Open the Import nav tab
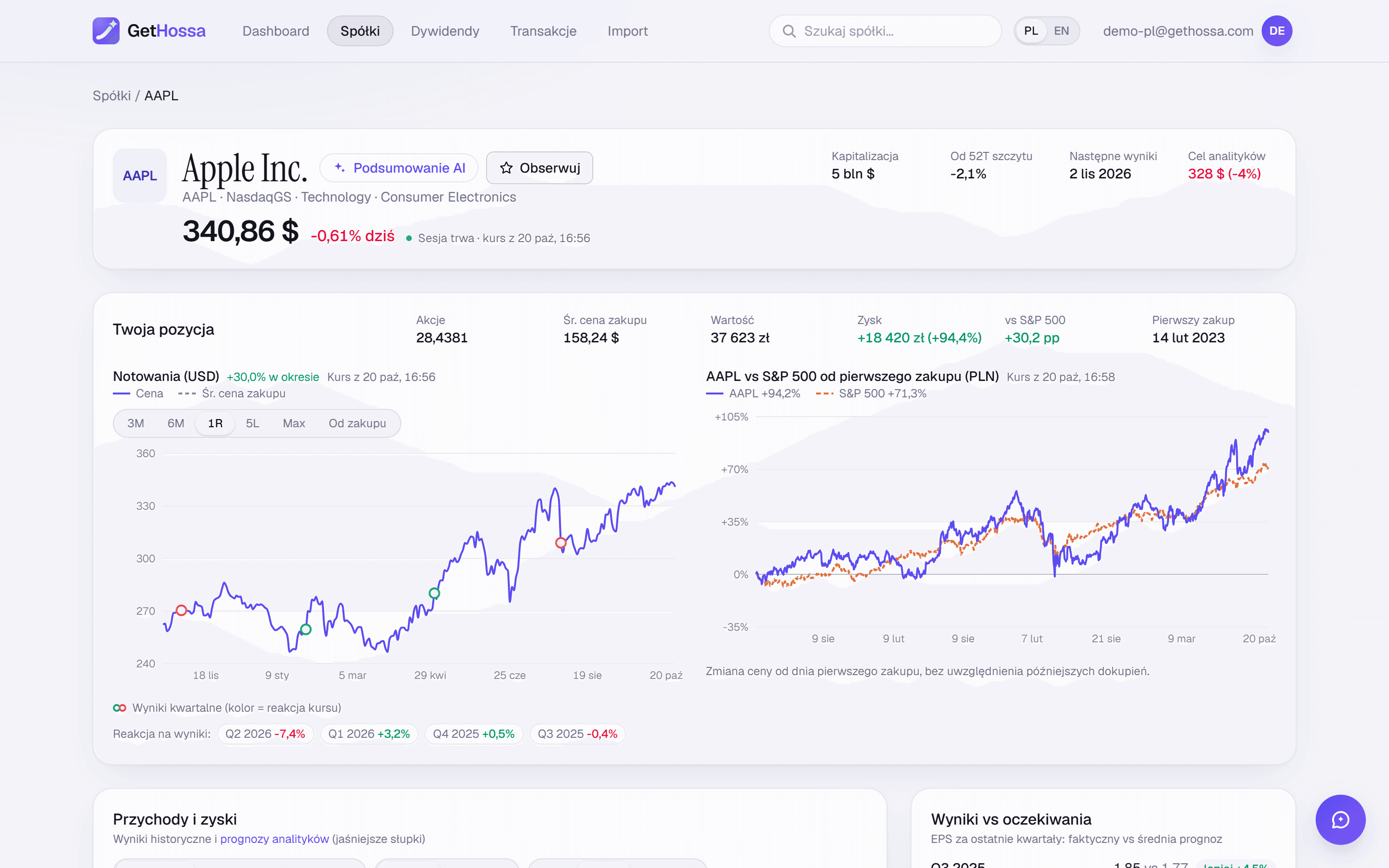1389x868 pixels. 627,31
